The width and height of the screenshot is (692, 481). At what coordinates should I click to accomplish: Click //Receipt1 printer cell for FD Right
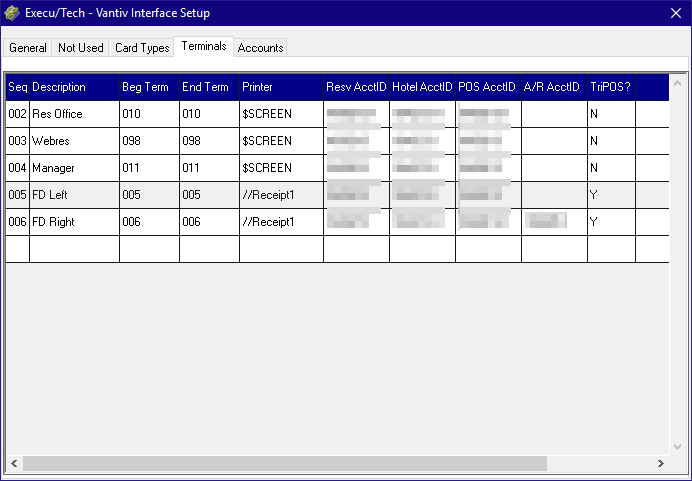tap(281, 222)
